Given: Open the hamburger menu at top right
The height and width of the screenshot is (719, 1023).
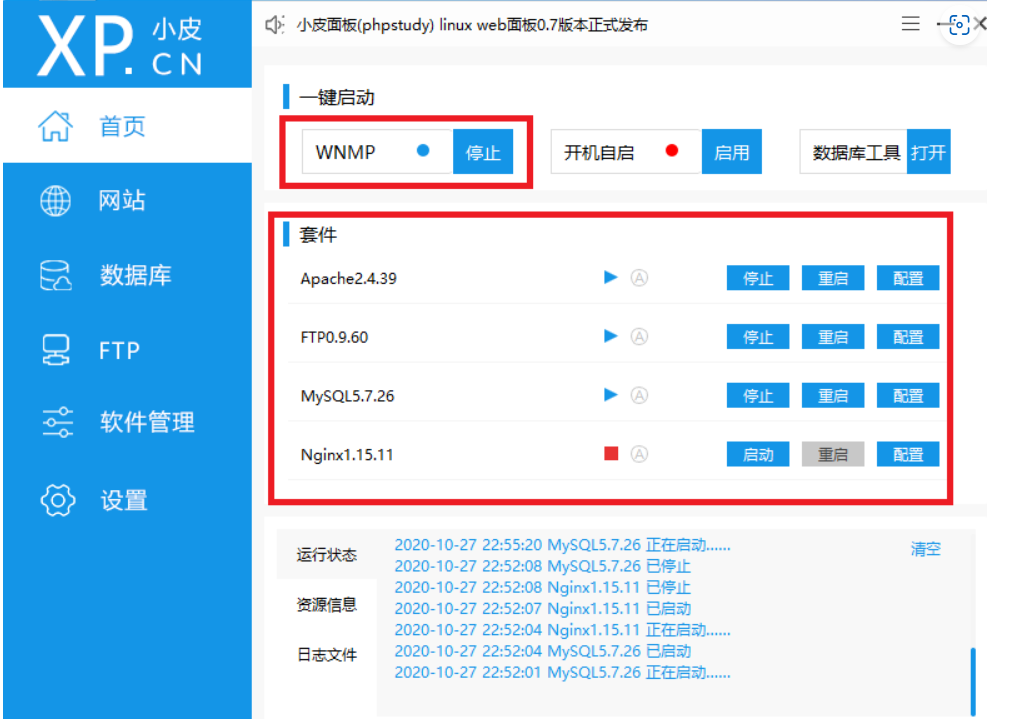Looking at the screenshot, I should click(910, 24).
